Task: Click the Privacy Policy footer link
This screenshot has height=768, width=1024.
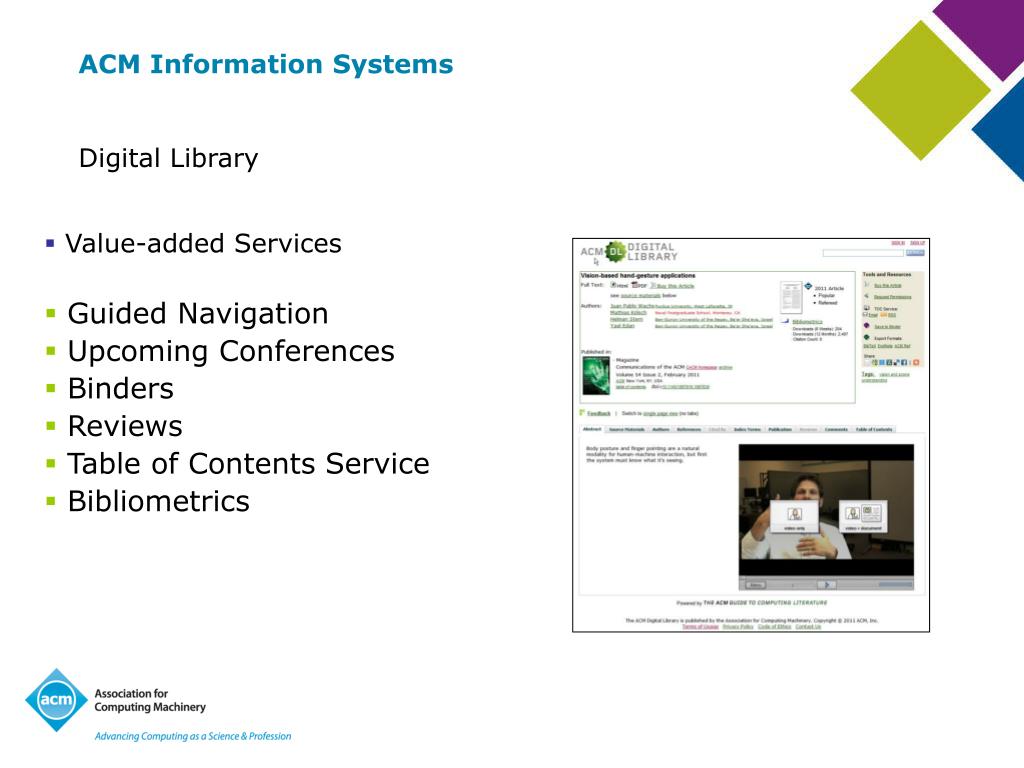Action: (738, 627)
